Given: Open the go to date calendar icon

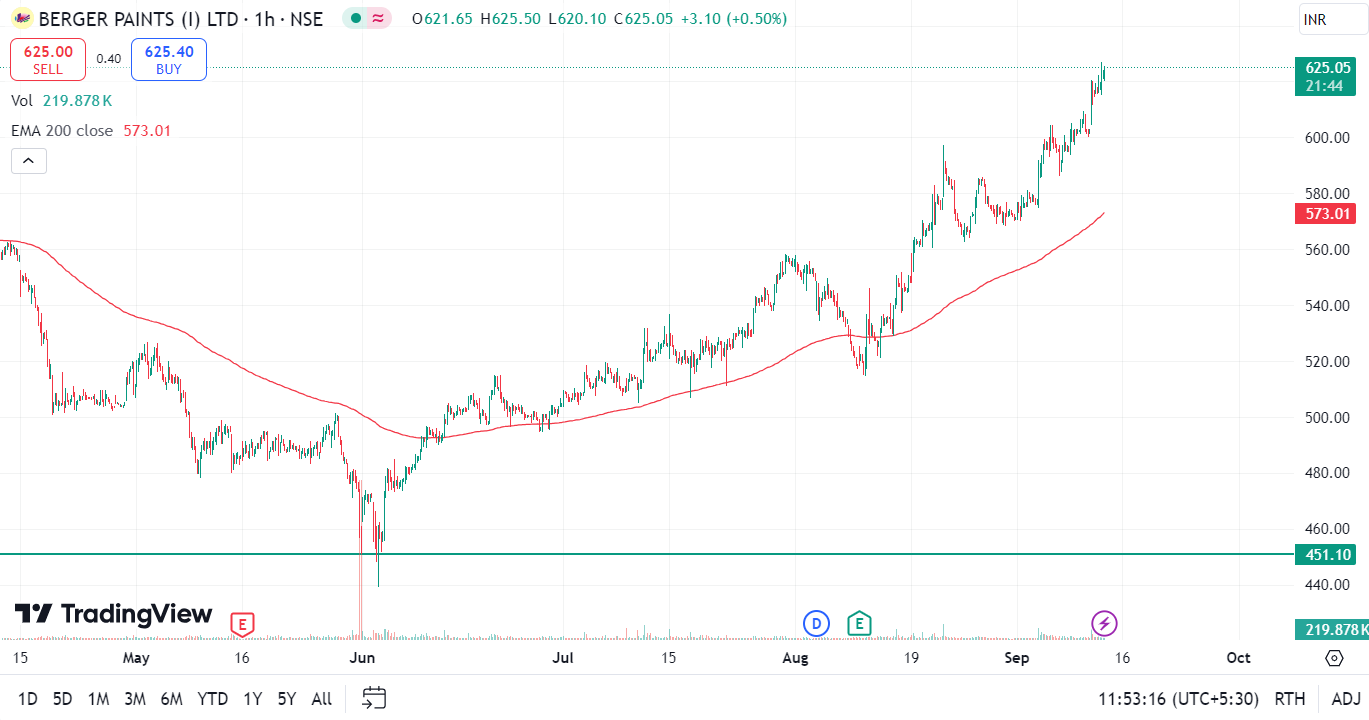Looking at the screenshot, I should [x=374, y=698].
